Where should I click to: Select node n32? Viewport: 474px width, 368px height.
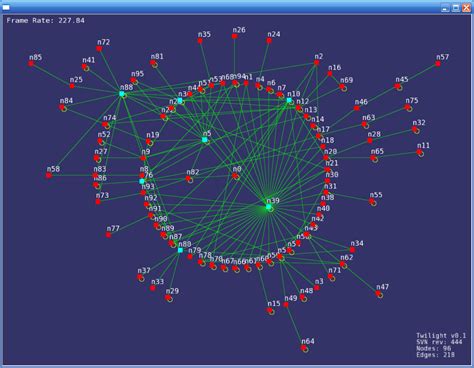click(415, 129)
